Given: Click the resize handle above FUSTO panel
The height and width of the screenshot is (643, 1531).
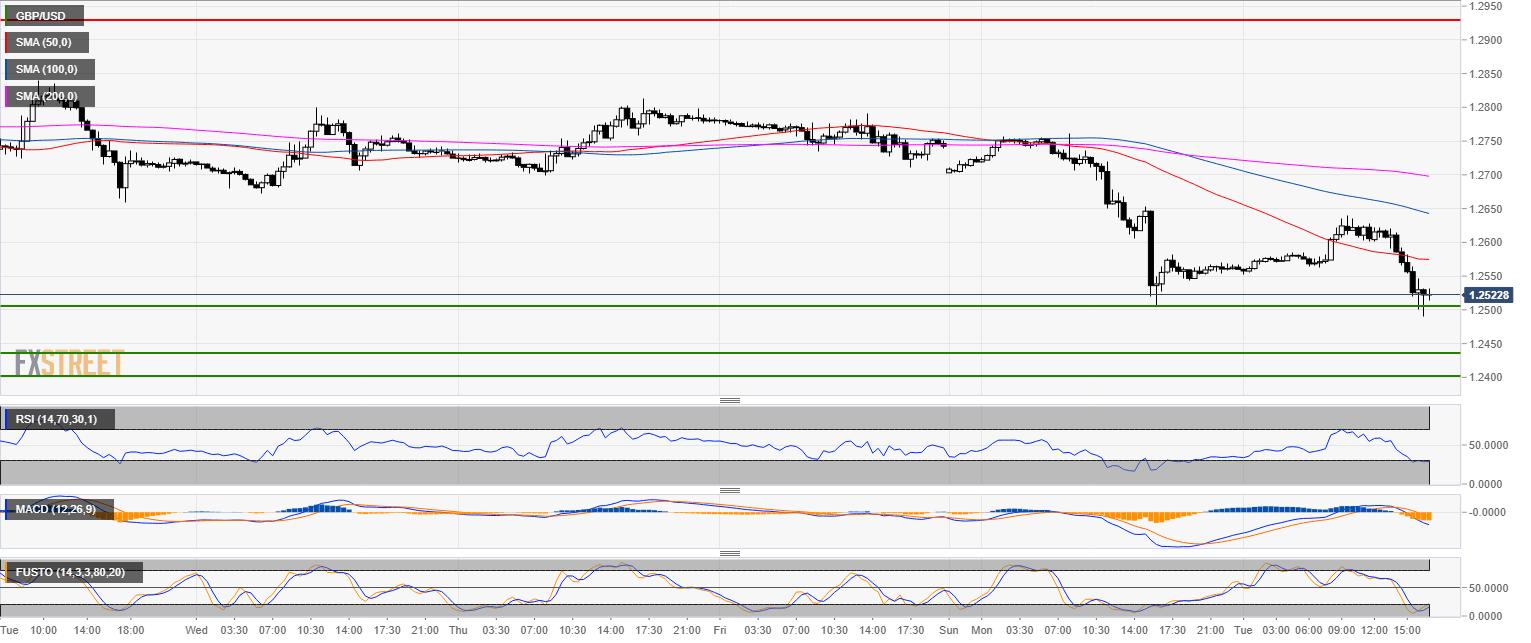Looking at the screenshot, I should tap(729, 553).
